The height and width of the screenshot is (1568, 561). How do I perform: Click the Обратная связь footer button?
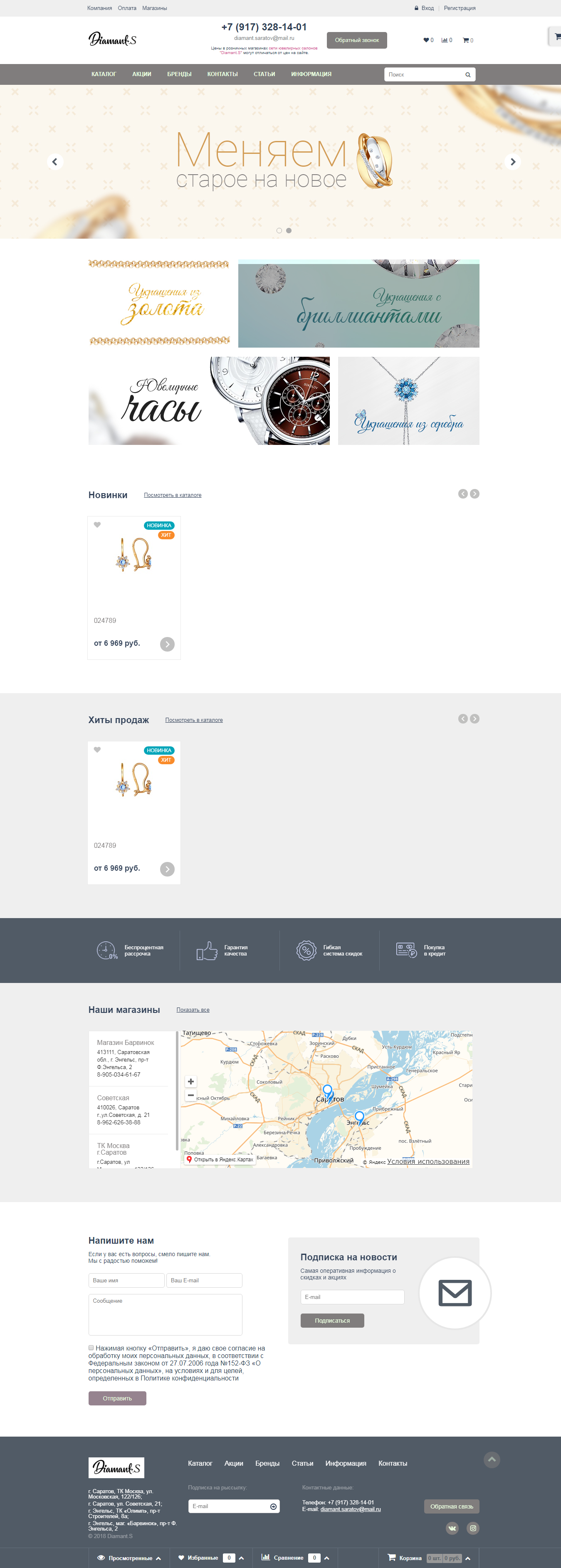(452, 1506)
